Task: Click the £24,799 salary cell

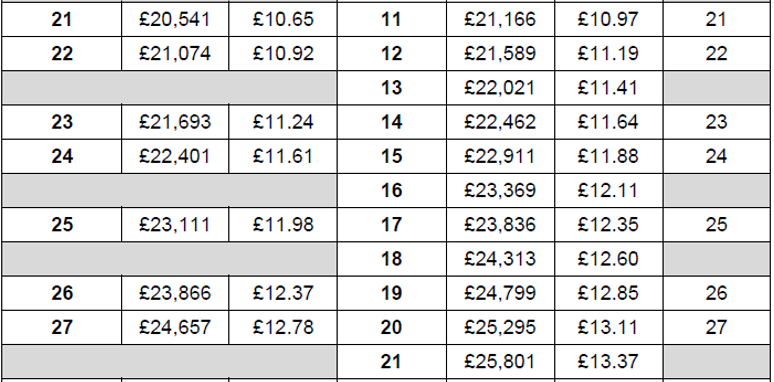Action: 500,293
